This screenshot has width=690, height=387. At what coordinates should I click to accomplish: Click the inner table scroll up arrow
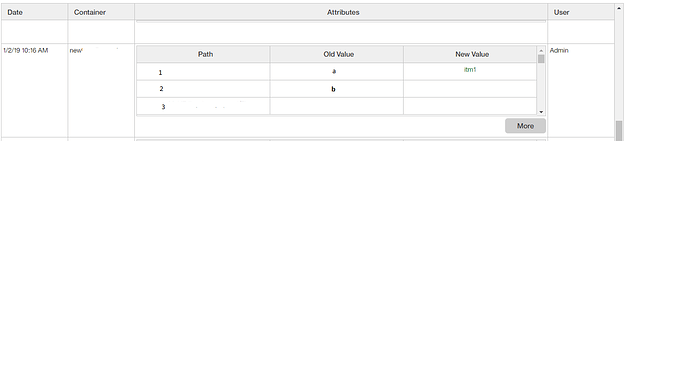pos(541,51)
